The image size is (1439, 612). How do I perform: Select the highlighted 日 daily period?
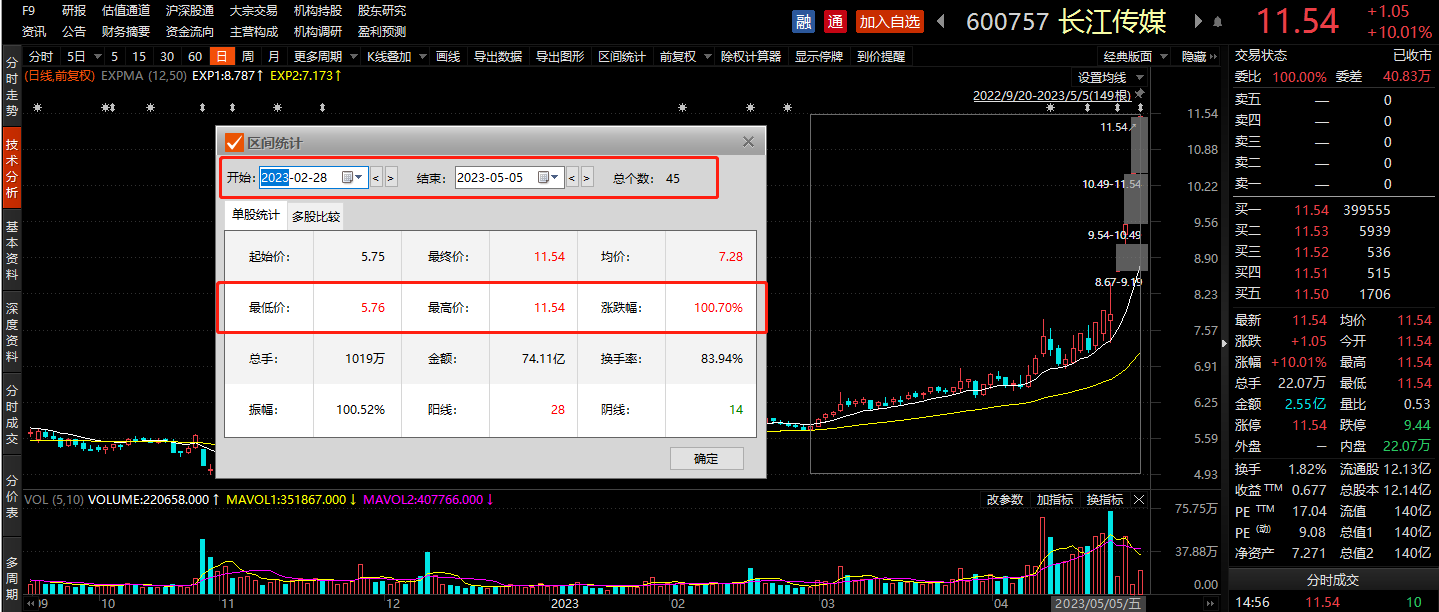point(221,57)
